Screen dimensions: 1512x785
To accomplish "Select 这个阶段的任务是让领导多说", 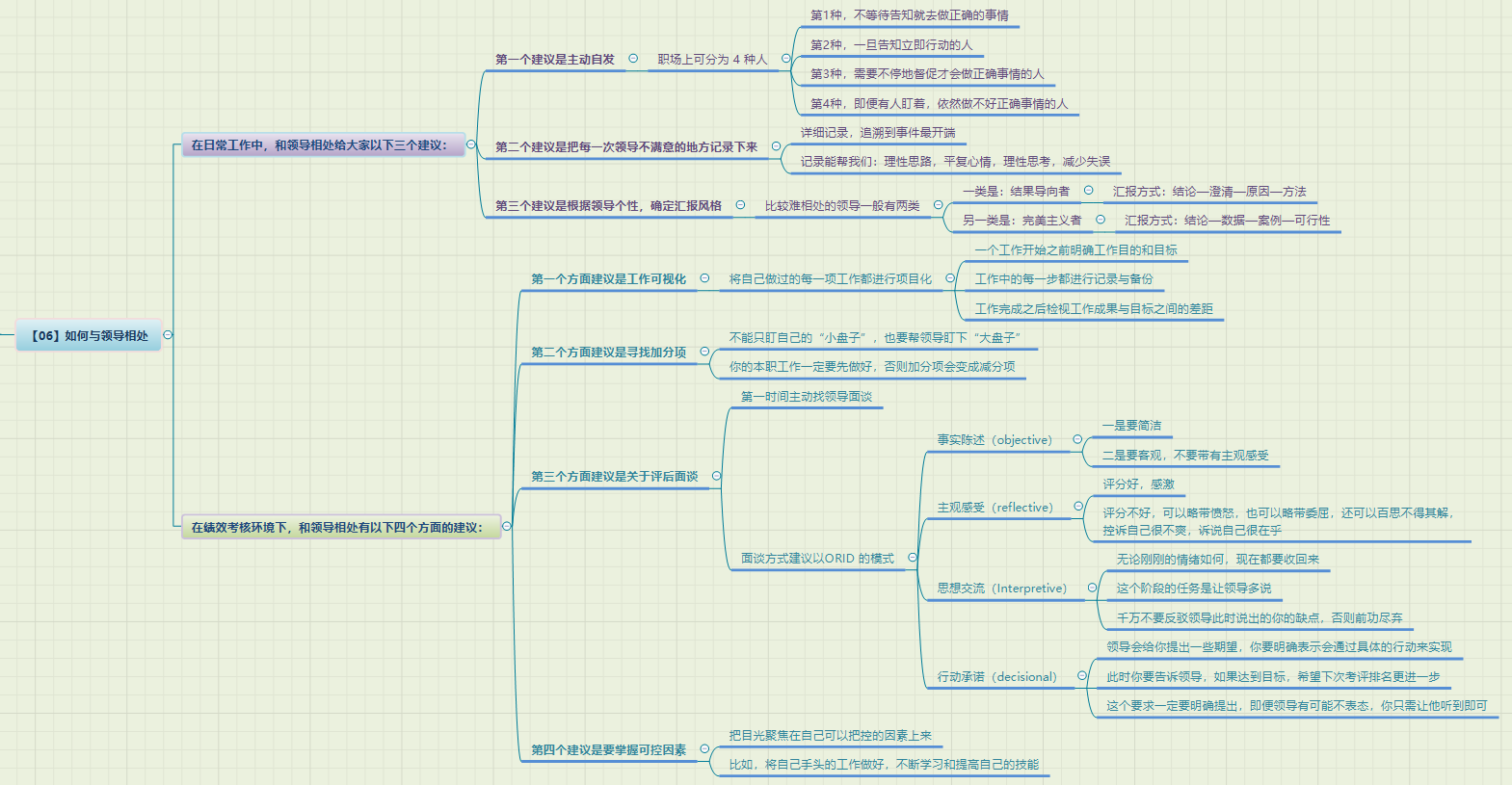I will [1194, 589].
